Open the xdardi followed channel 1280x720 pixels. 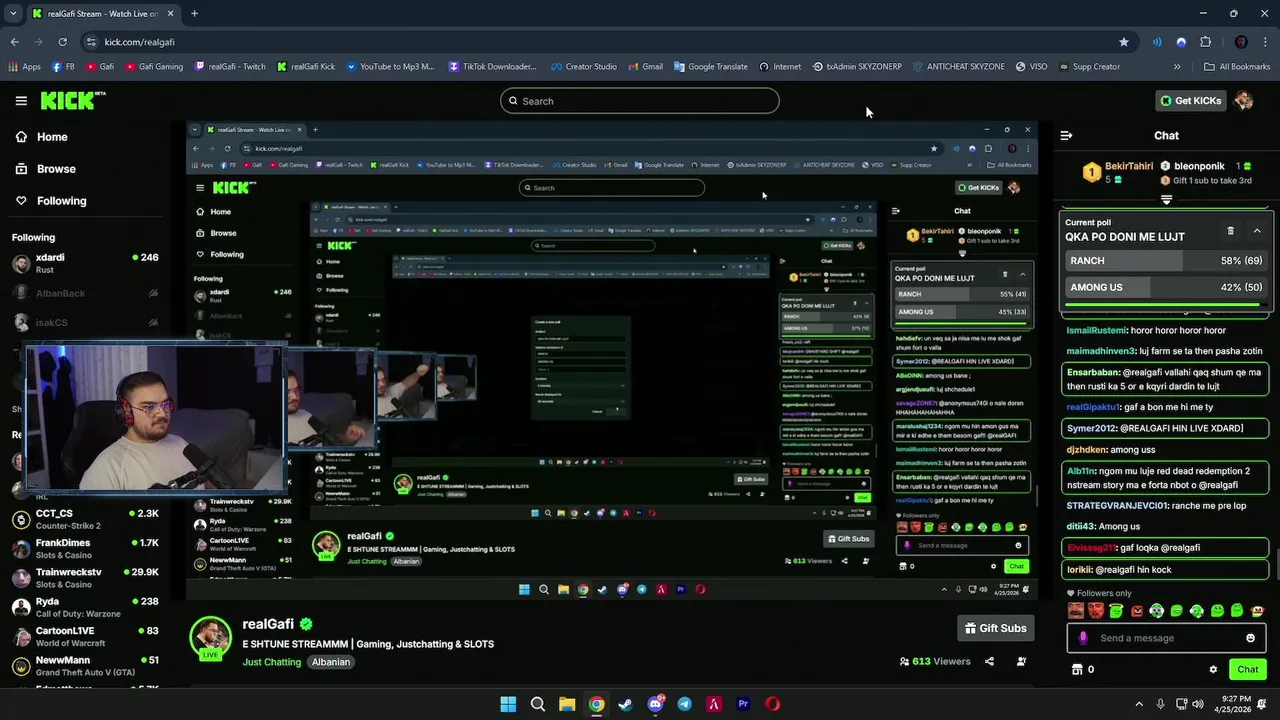85,264
